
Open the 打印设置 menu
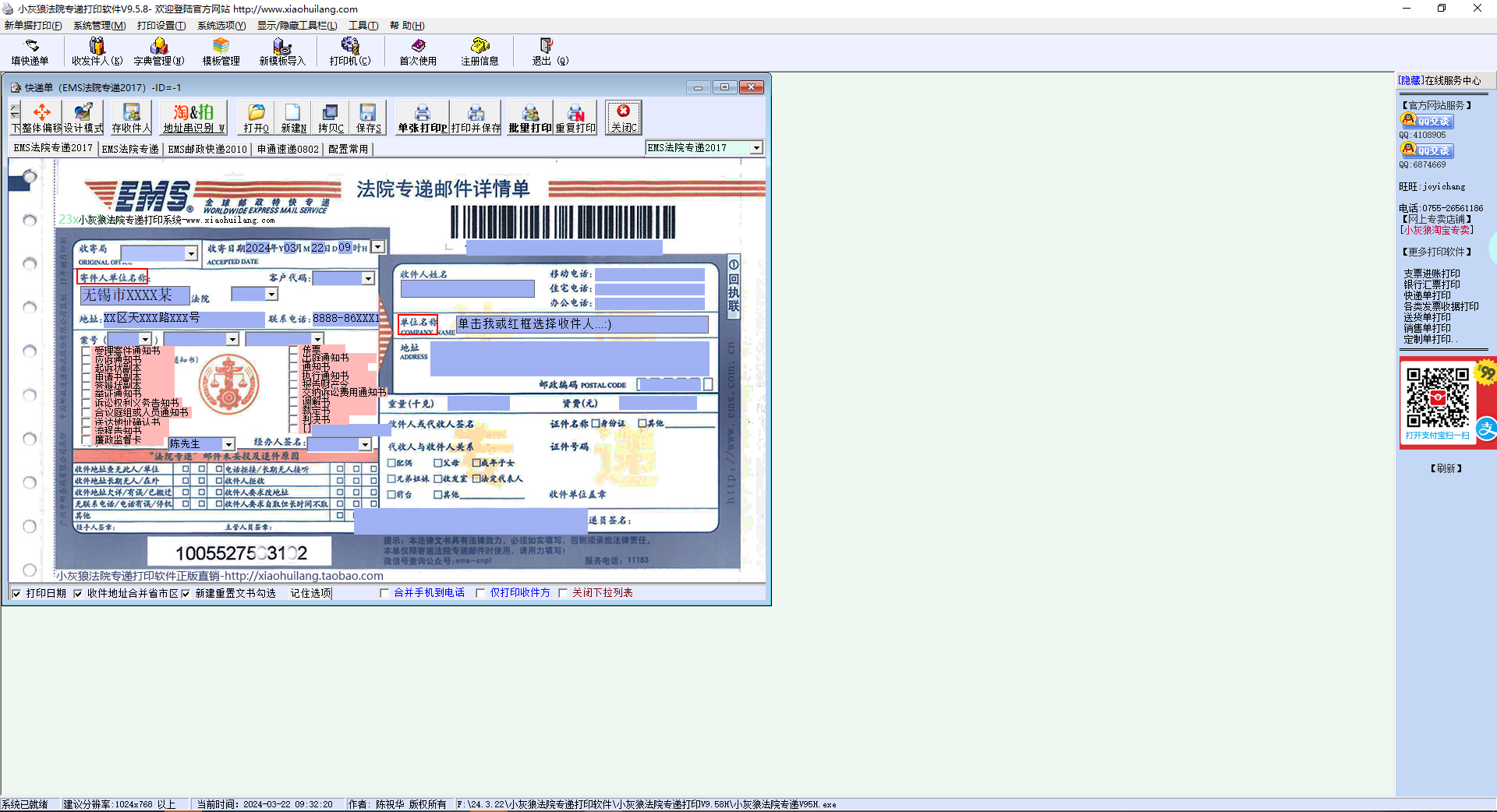pyautogui.click(x=161, y=26)
